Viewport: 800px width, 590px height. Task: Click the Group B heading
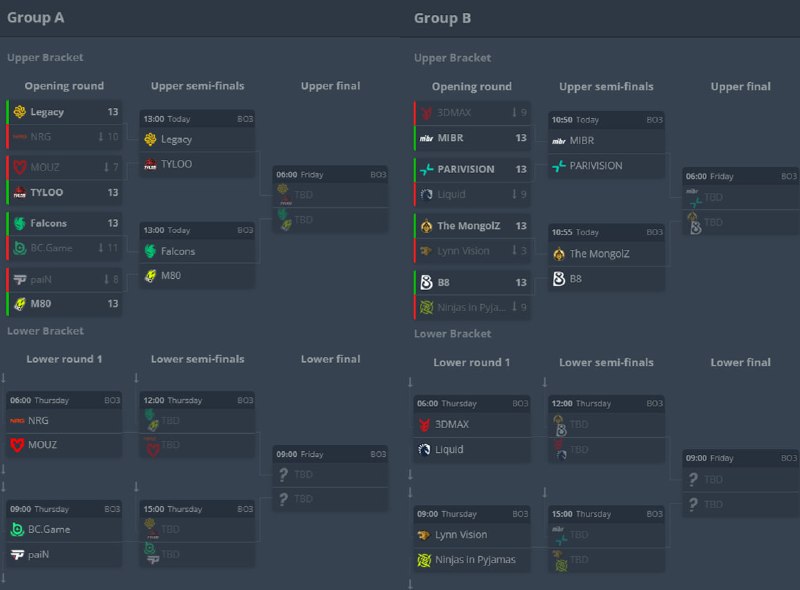[442, 18]
